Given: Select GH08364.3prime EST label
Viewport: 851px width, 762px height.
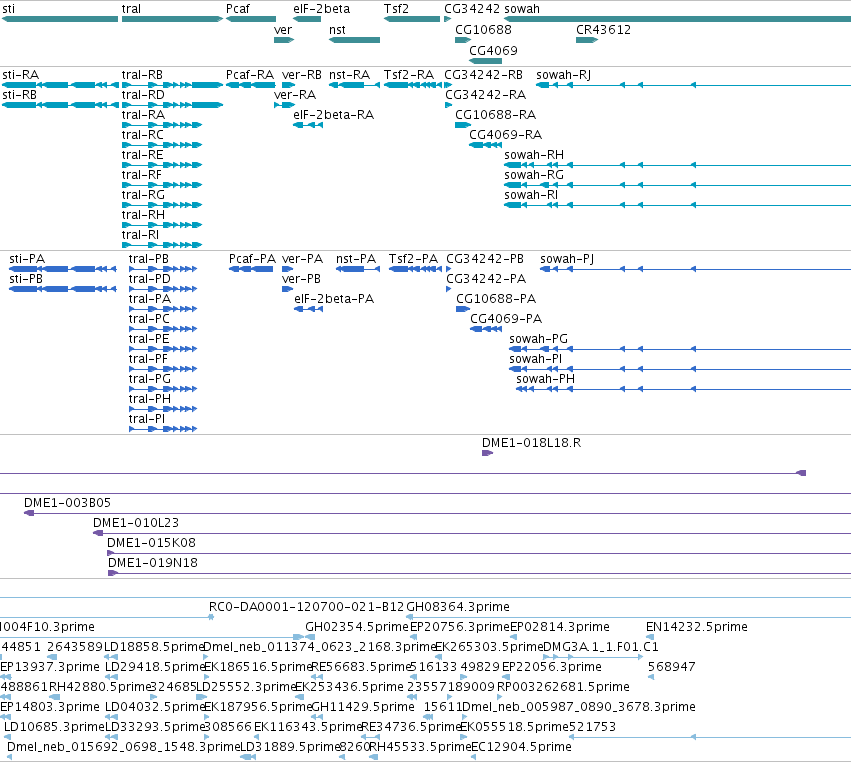Looking at the screenshot, I should pos(458,607).
